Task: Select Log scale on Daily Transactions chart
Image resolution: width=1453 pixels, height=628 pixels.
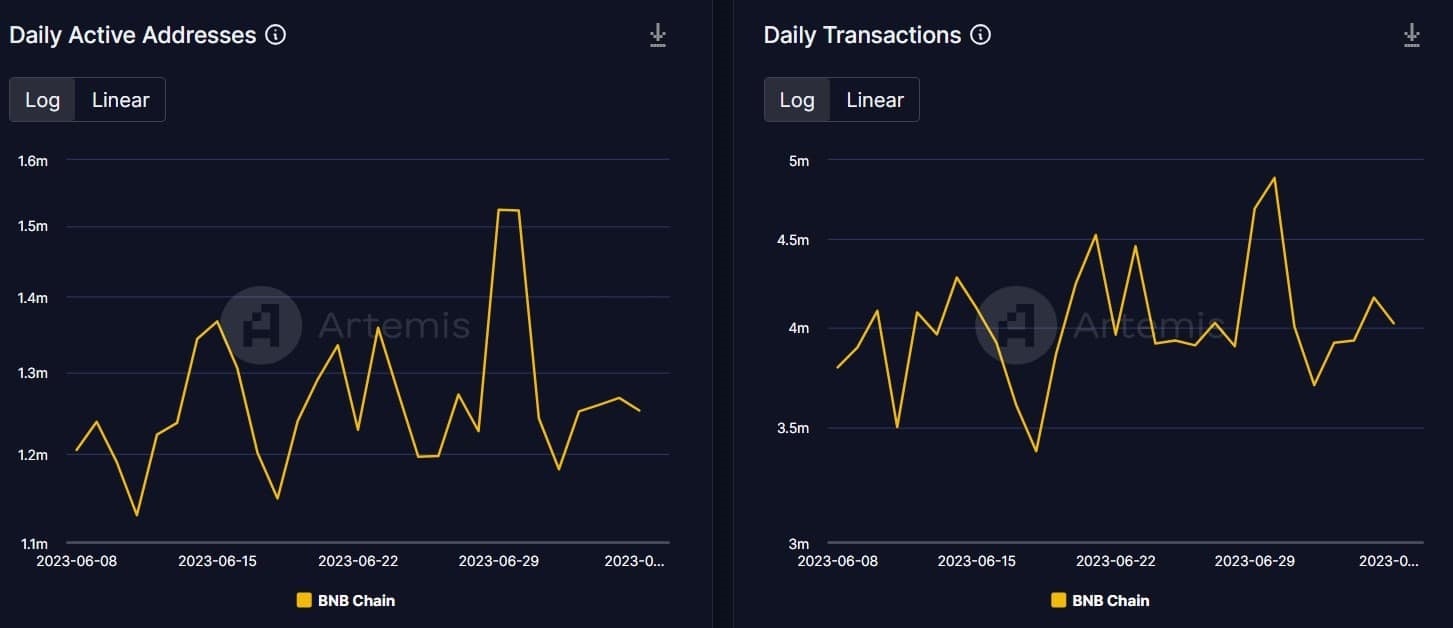Action: (797, 99)
